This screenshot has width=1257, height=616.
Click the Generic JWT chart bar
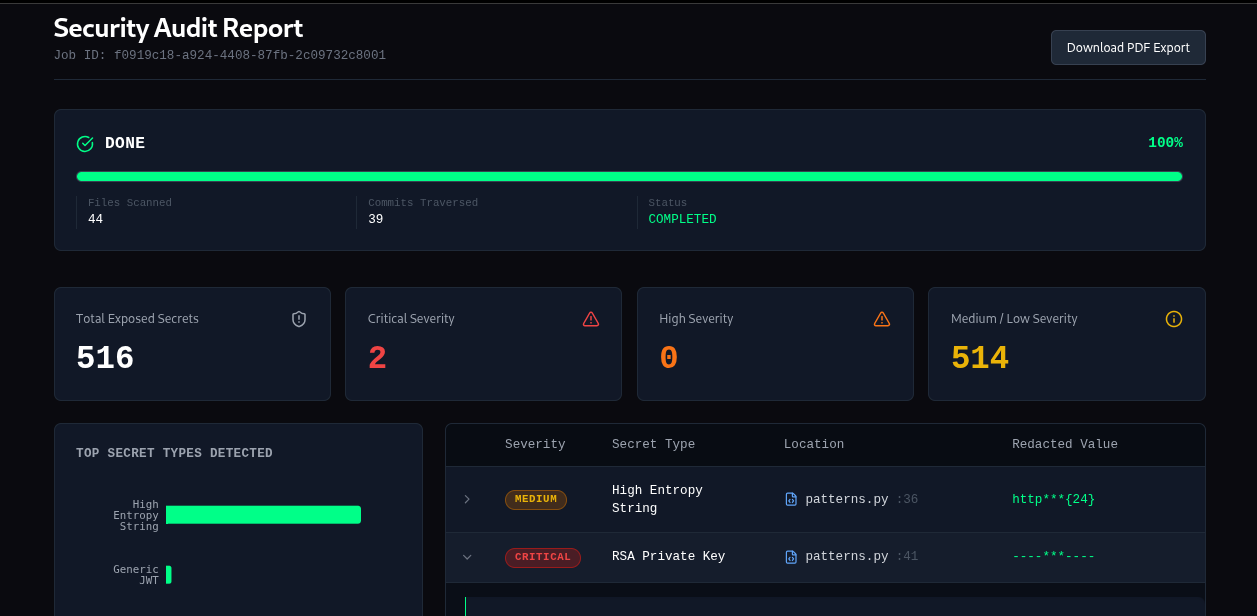[169, 575]
